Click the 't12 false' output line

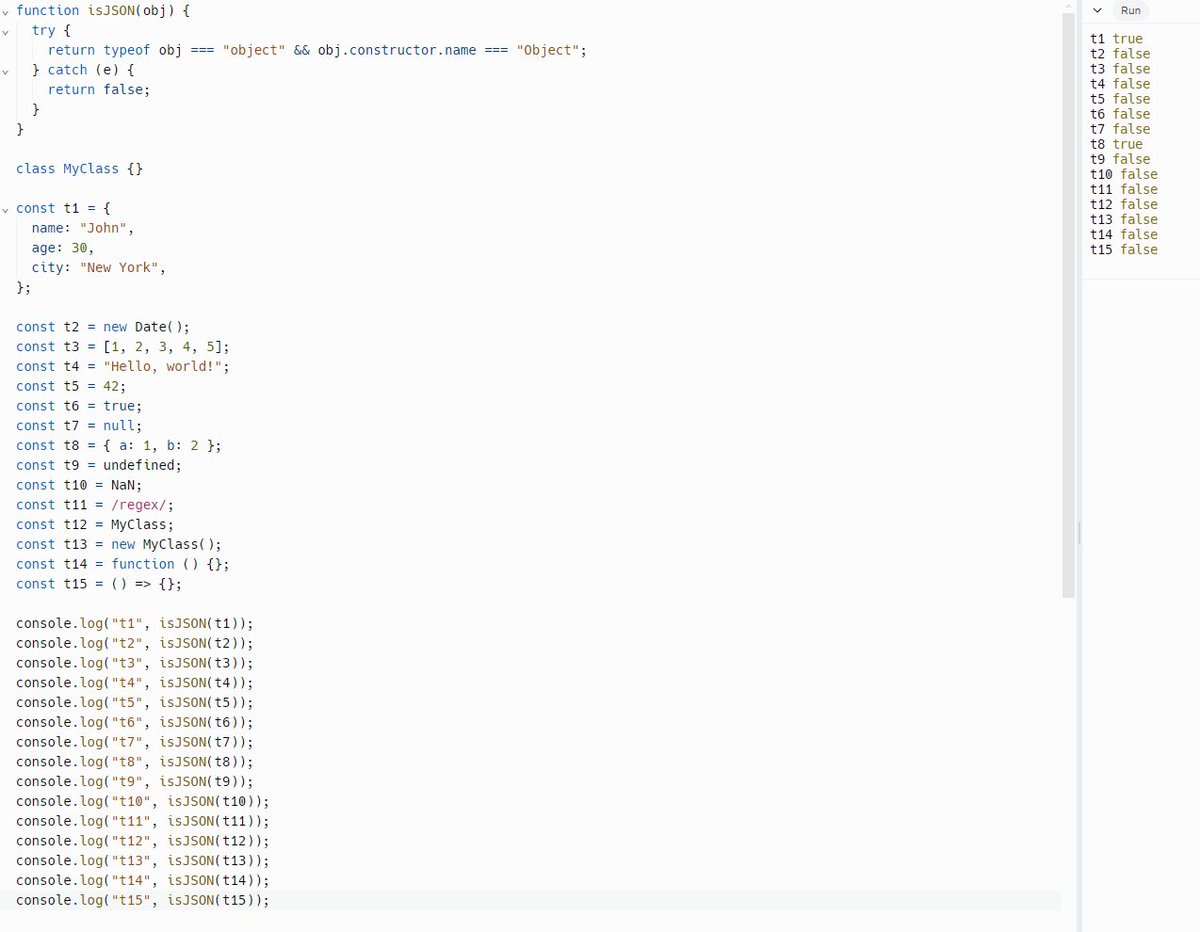(x=1124, y=204)
